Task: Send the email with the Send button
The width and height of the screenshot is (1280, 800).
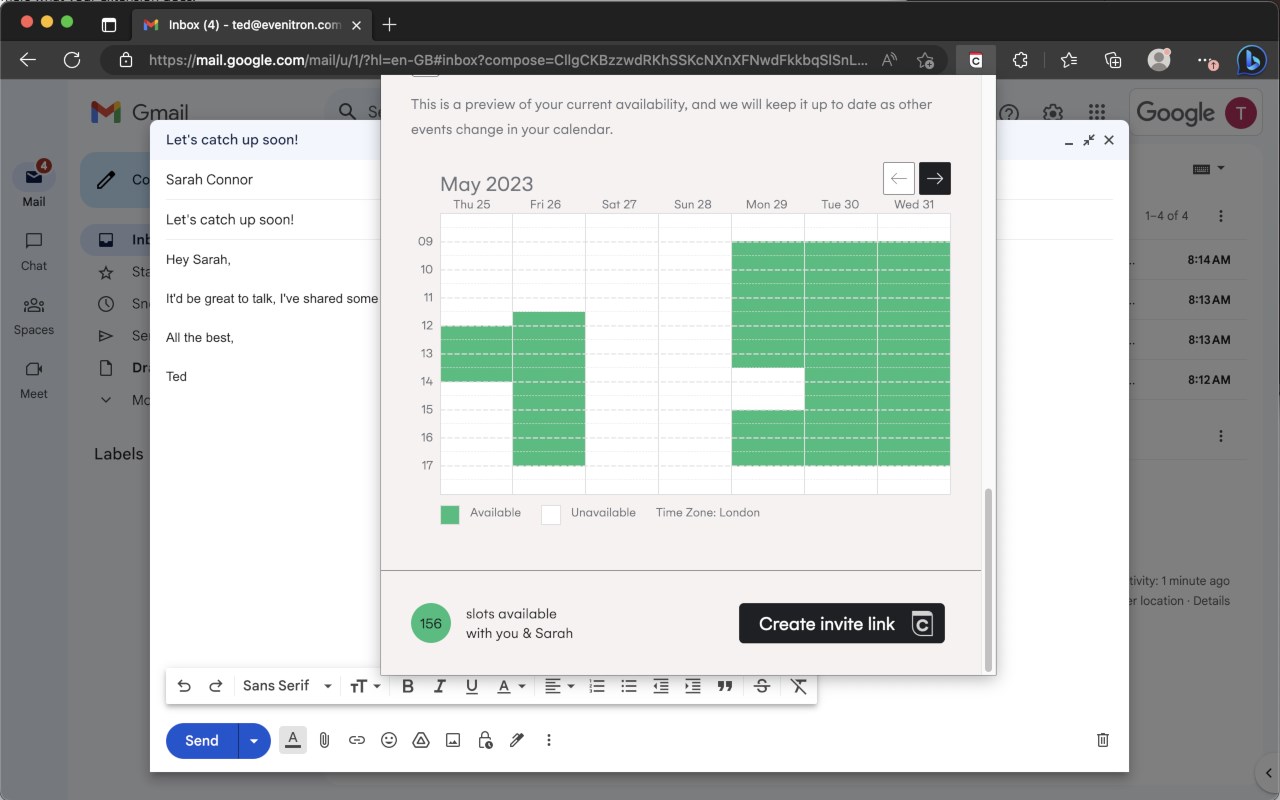Action: pyautogui.click(x=202, y=741)
